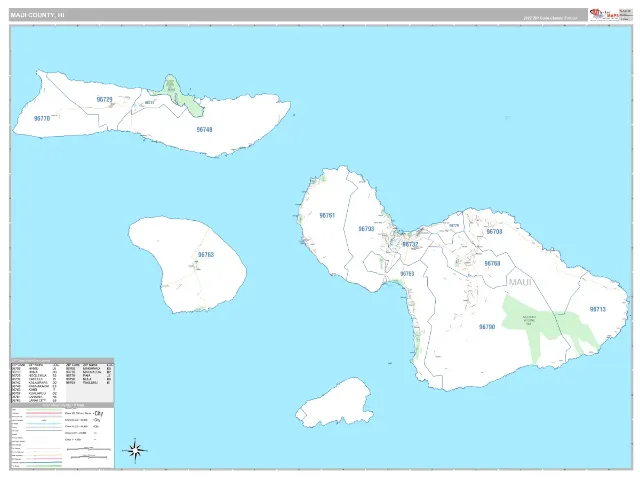Select ZIP code label 96763 on Lanai
The image size is (640, 480).
206,255
